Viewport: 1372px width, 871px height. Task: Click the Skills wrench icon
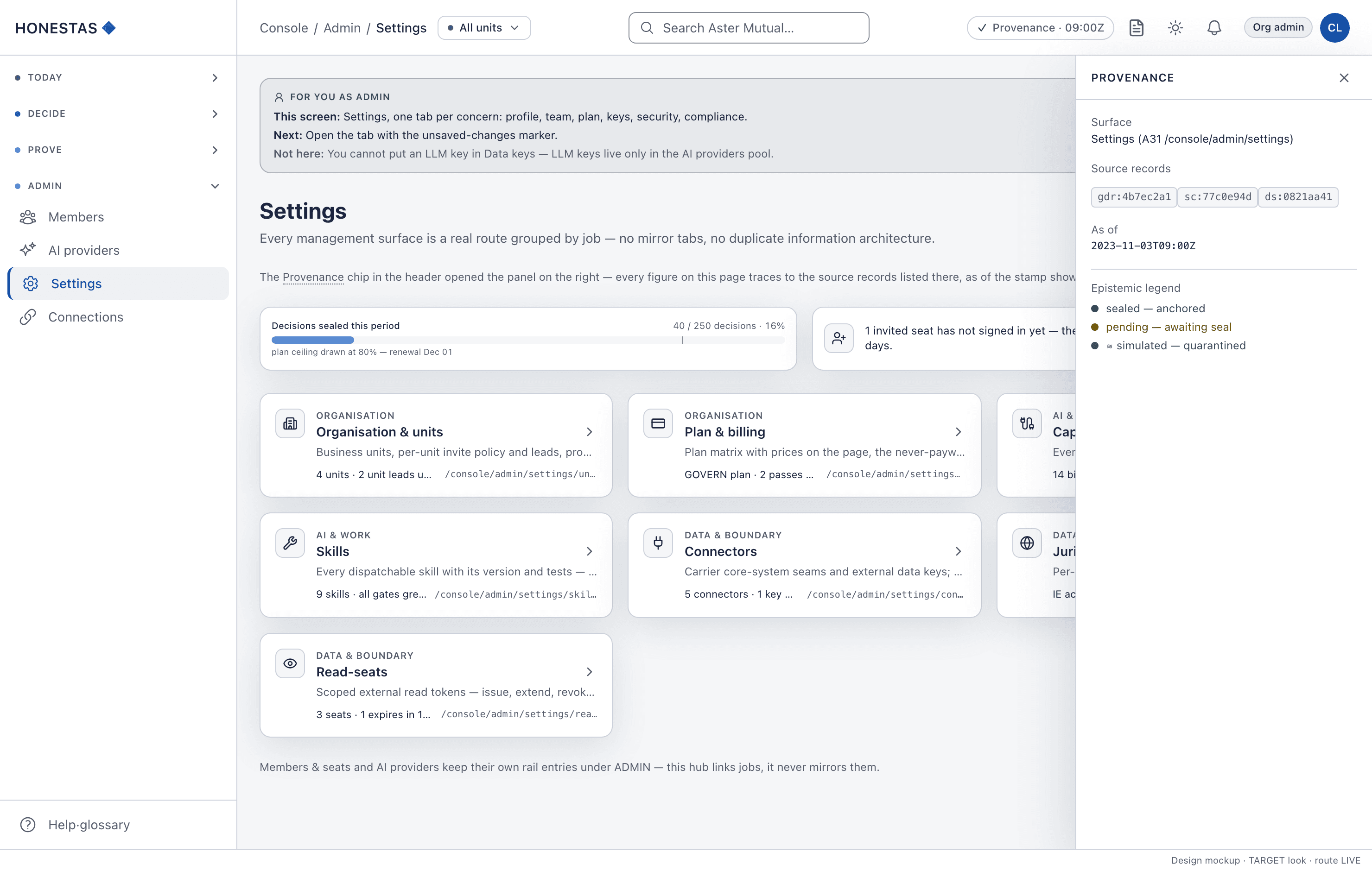pos(290,543)
